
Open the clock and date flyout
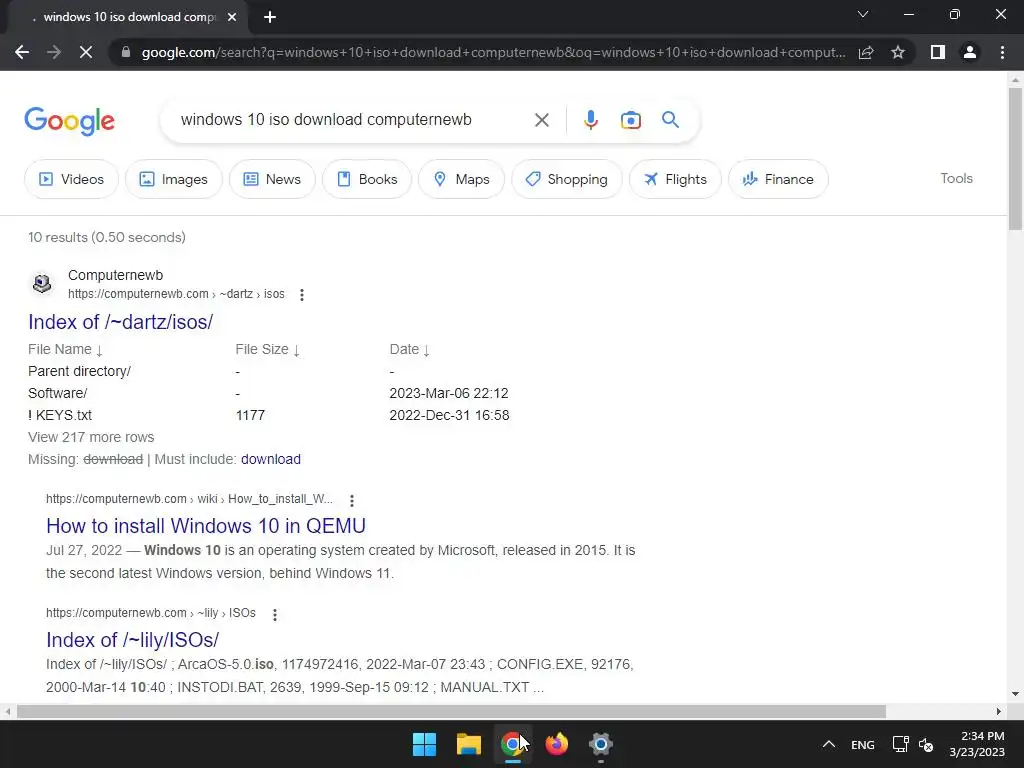pyautogui.click(x=977, y=744)
